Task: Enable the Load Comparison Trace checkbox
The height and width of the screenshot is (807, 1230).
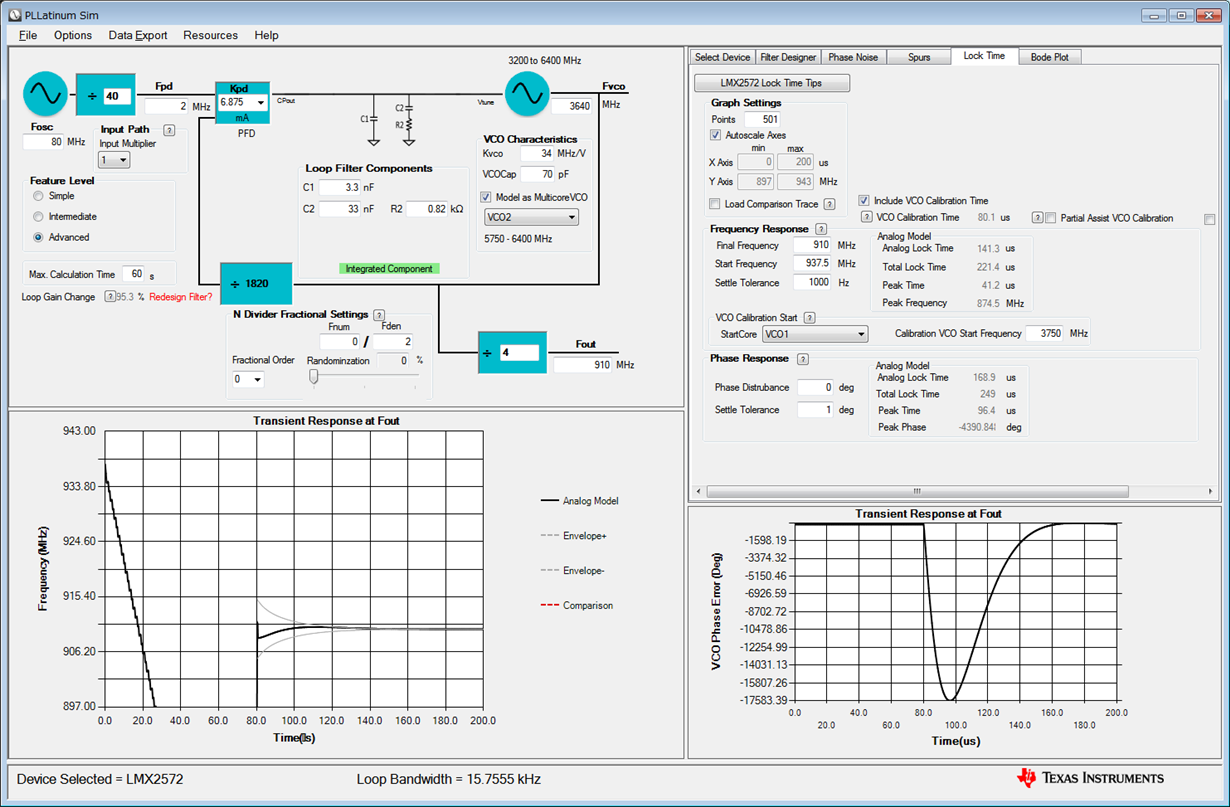Action: coord(715,204)
